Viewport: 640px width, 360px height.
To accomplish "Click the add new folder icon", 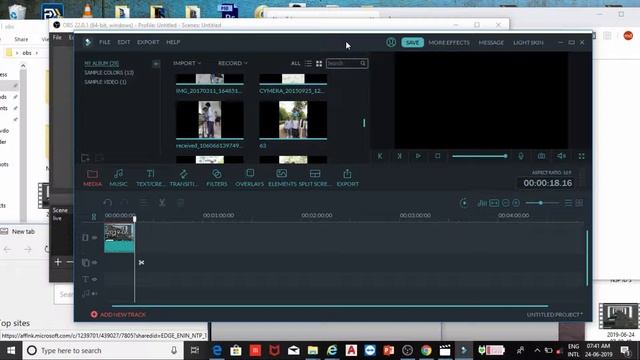I will coord(85,158).
